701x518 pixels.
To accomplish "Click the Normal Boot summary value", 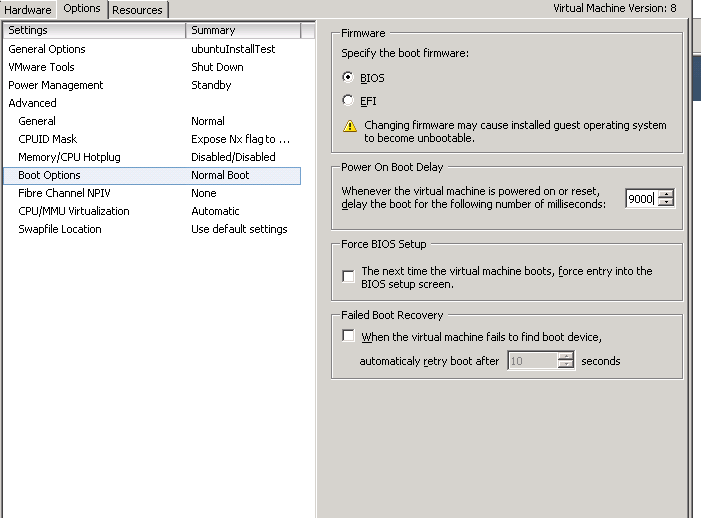I will tap(220, 175).
